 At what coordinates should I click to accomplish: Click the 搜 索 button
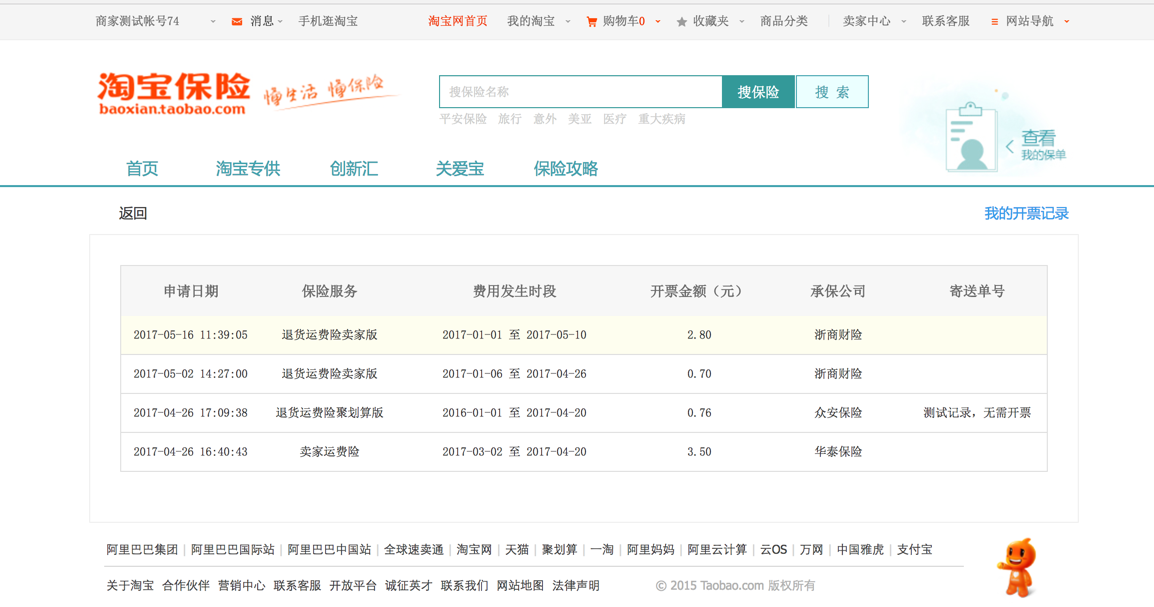[x=832, y=92]
